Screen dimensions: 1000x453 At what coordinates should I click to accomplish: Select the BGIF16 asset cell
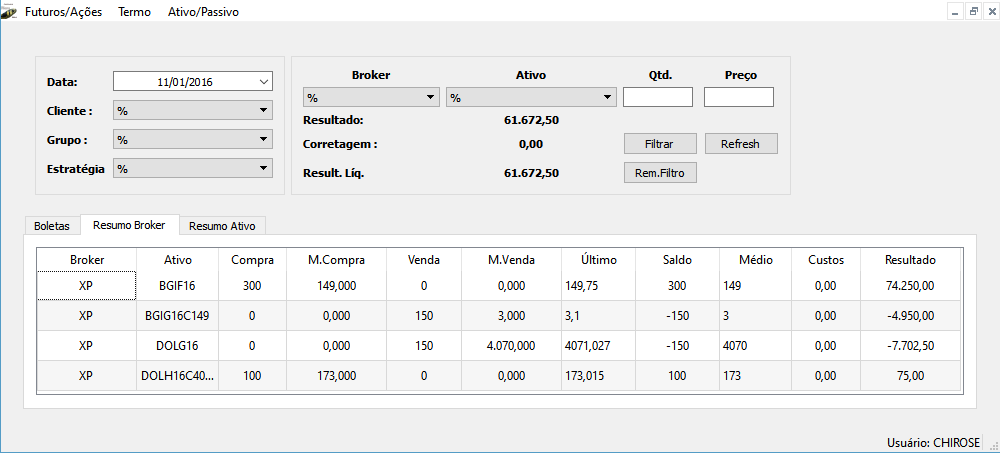pos(178,286)
